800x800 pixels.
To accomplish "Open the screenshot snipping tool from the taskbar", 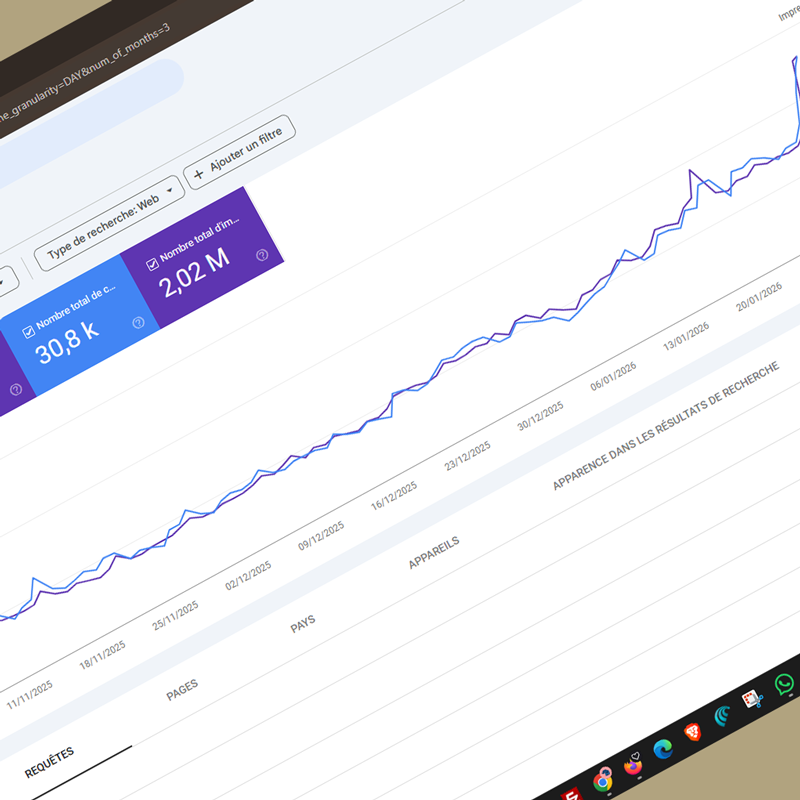I will 750,700.
